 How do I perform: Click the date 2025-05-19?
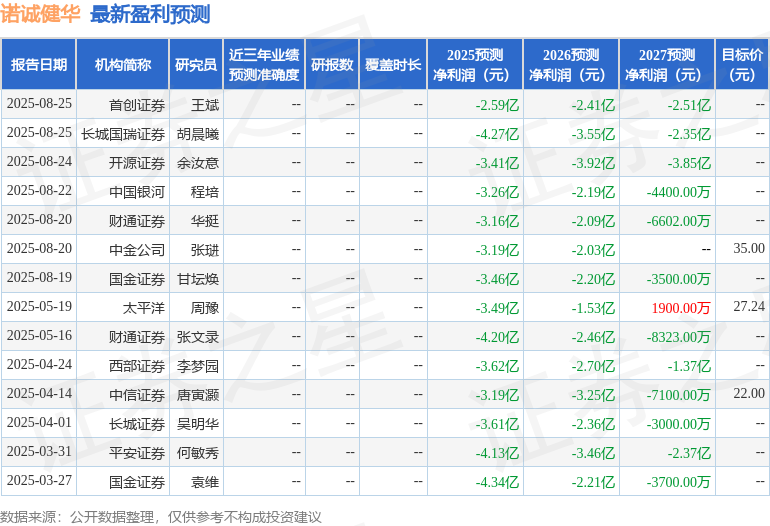click(39, 306)
